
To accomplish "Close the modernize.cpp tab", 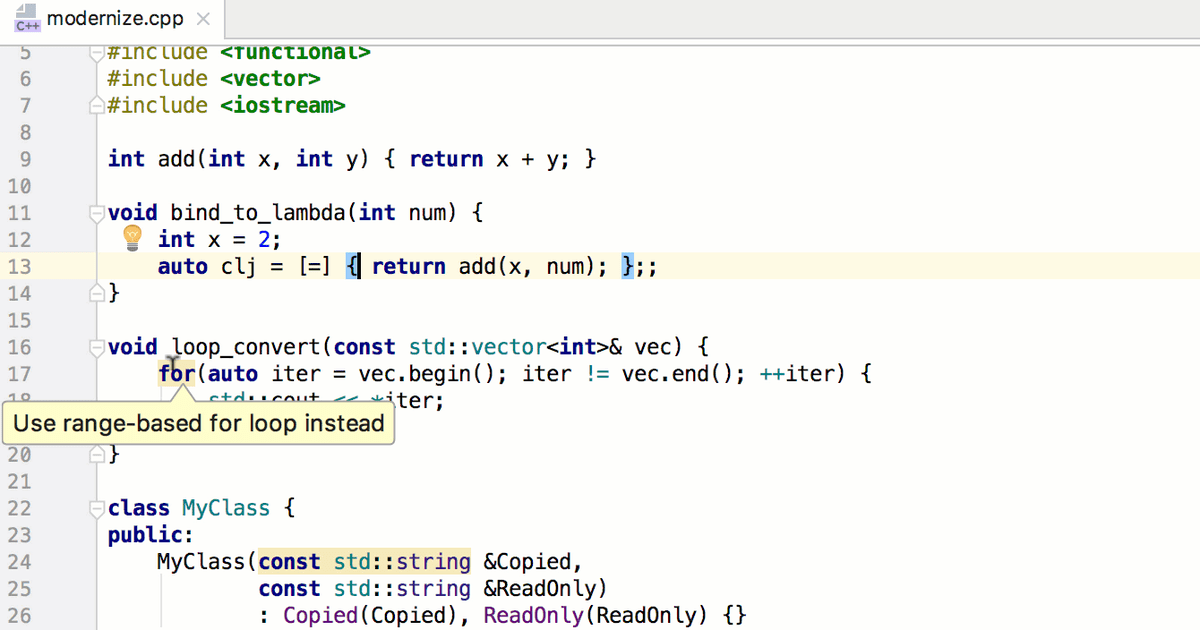I will (203, 19).
